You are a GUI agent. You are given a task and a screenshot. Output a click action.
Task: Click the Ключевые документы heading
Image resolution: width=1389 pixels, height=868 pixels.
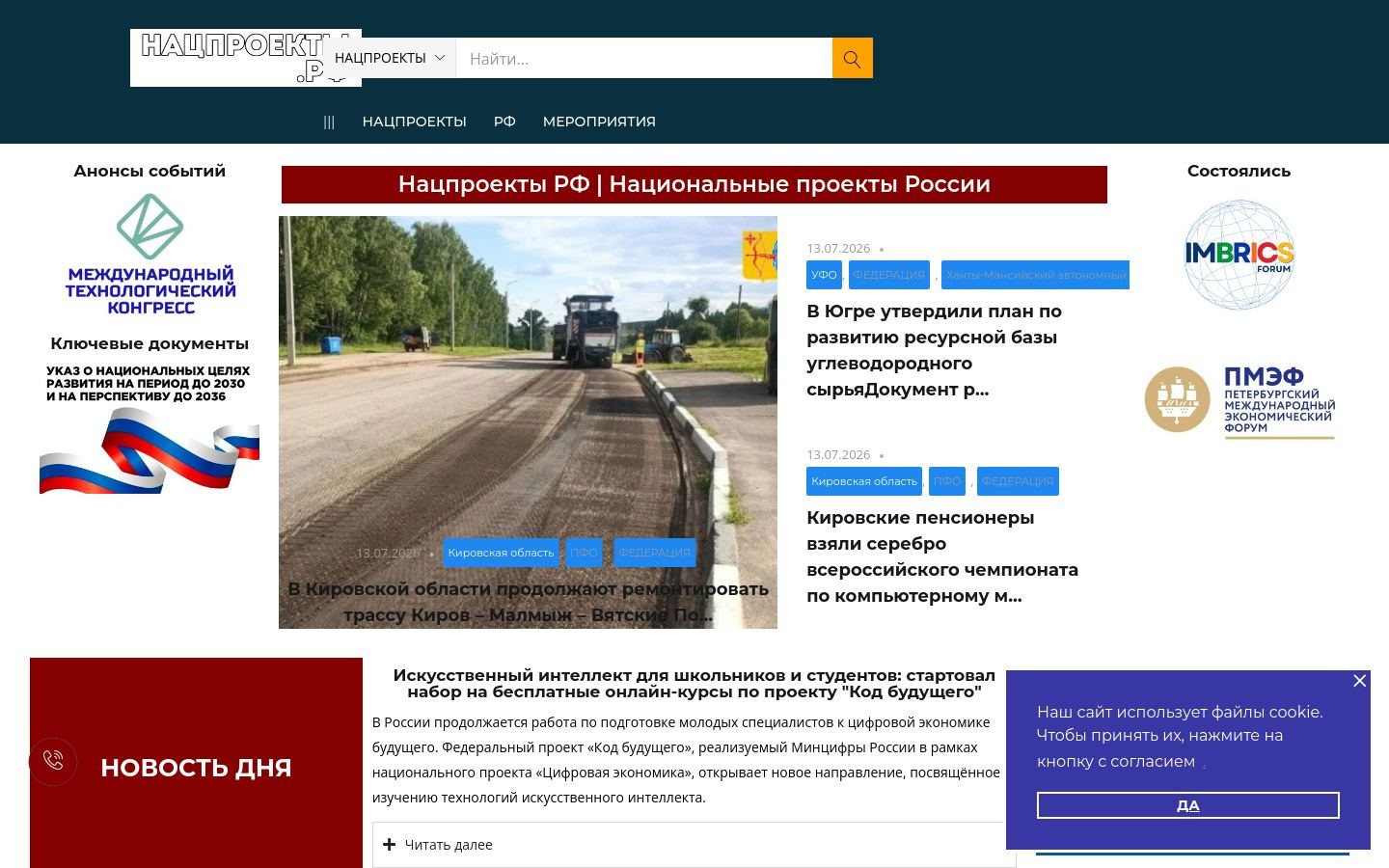[x=150, y=343]
